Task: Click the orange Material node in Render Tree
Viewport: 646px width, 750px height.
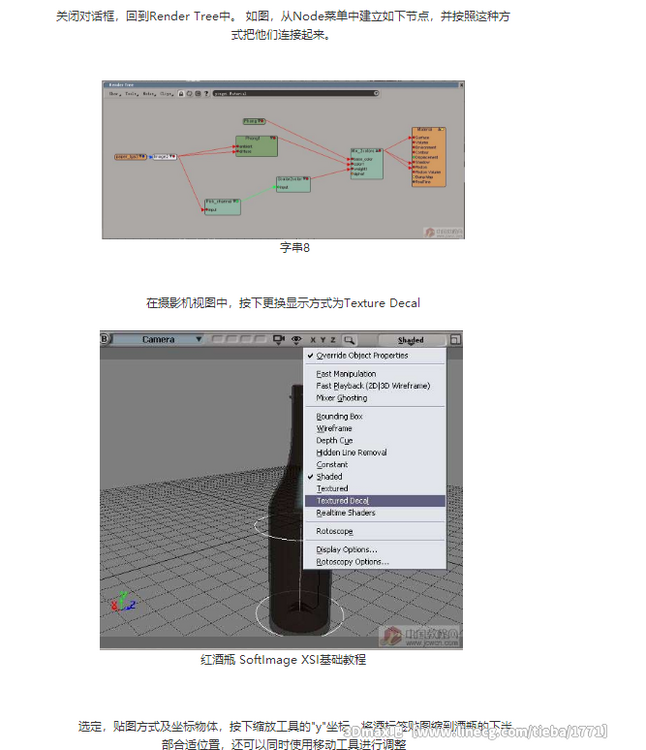Action: (x=429, y=157)
